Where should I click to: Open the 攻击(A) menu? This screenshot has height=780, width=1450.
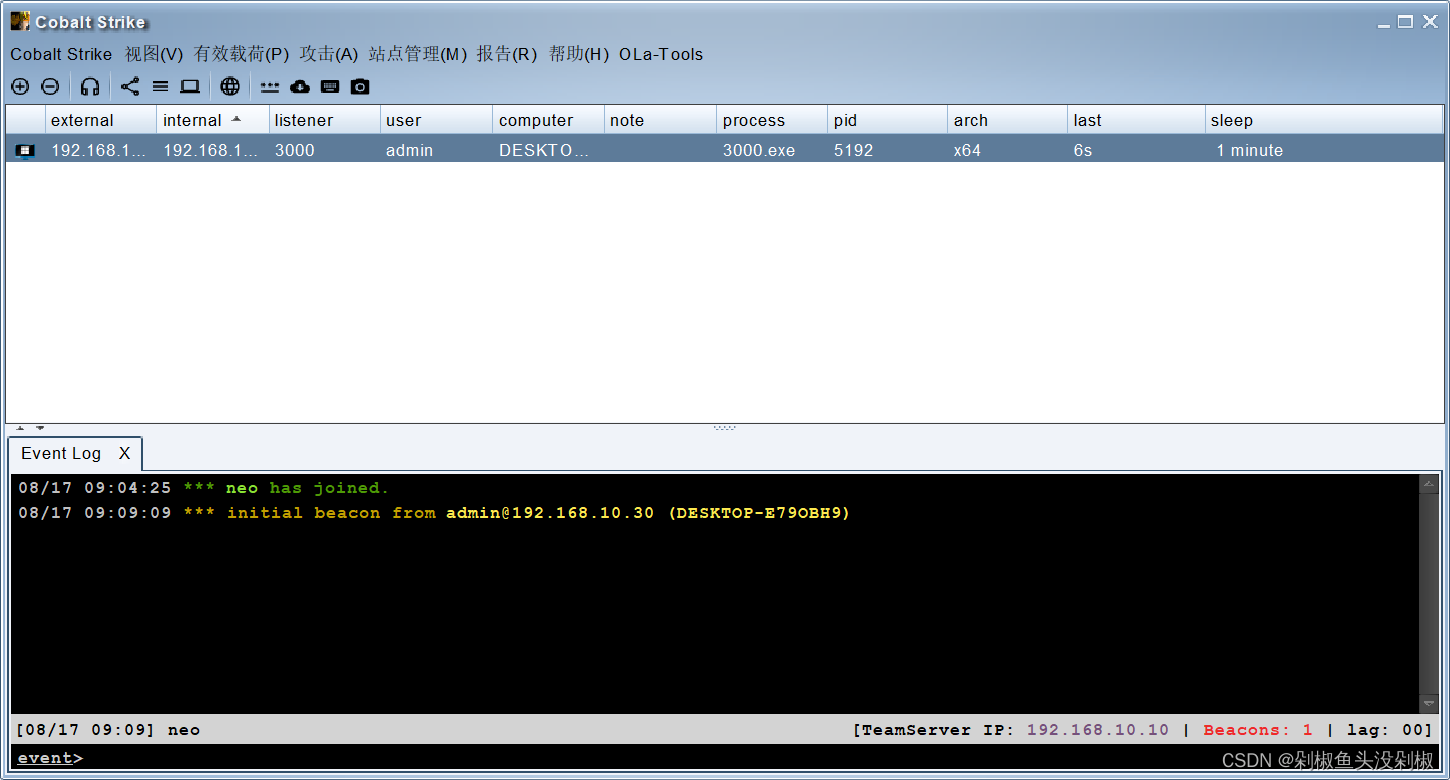(329, 54)
